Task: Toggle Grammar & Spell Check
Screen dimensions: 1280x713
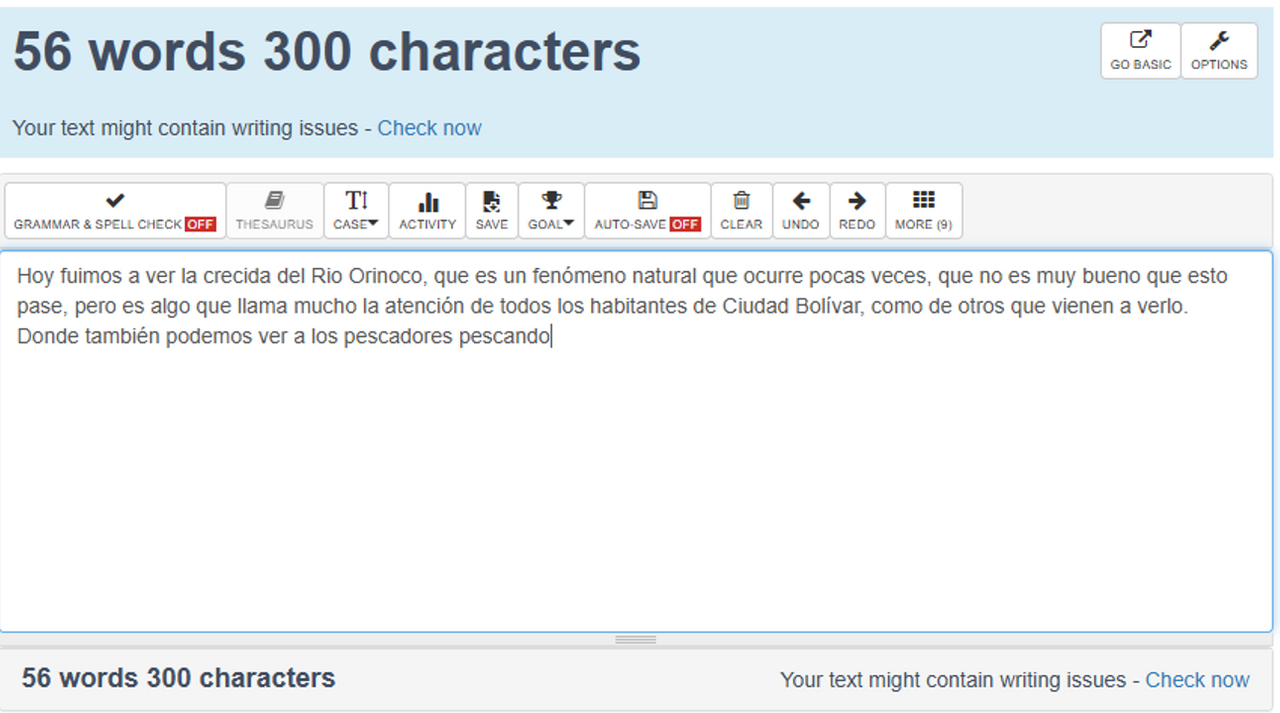Action: click(x=115, y=211)
